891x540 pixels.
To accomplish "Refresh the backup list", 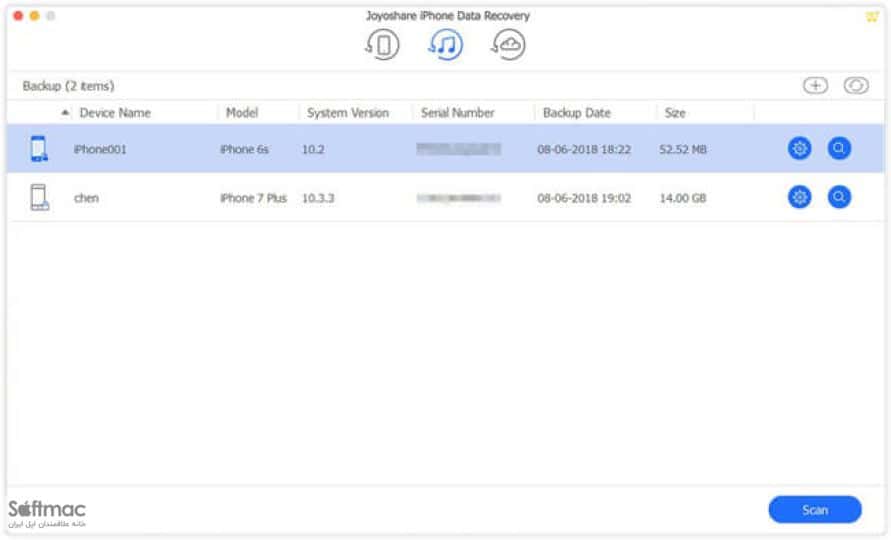I will (x=856, y=86).
